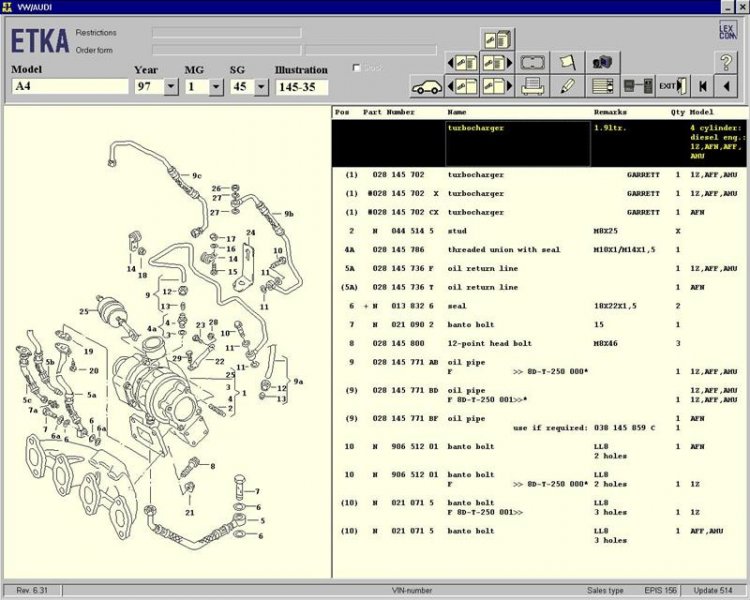Image resolution: width=750 pixels, height=600 pixels.
Task: Click the Restrictions text field
Action: tap(226, 32)
